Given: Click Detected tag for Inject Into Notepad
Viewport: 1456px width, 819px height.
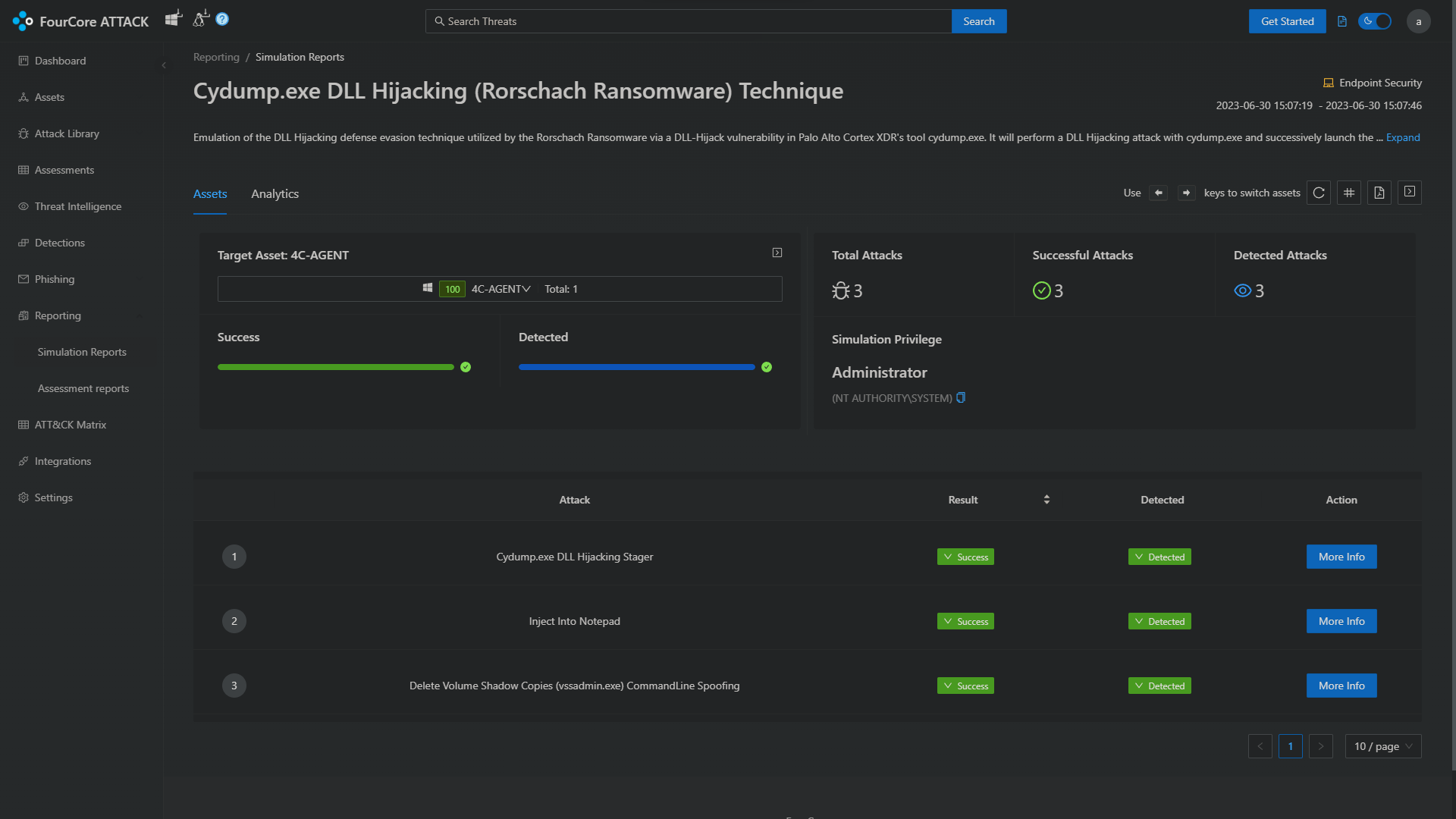Looking at the screenshot, I should click(x=1159, y=621).
